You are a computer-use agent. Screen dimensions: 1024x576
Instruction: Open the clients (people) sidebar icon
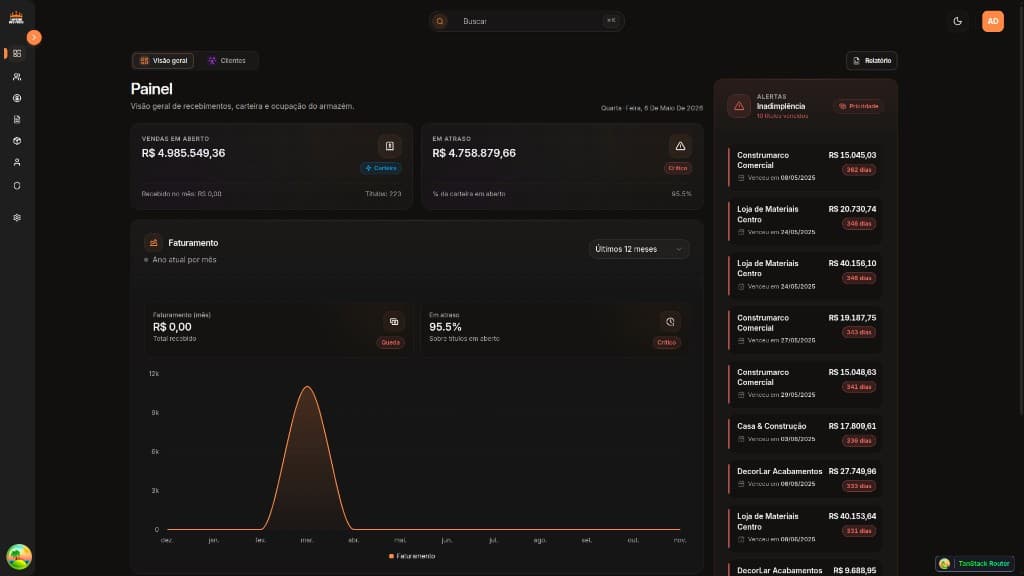(17, 76)
